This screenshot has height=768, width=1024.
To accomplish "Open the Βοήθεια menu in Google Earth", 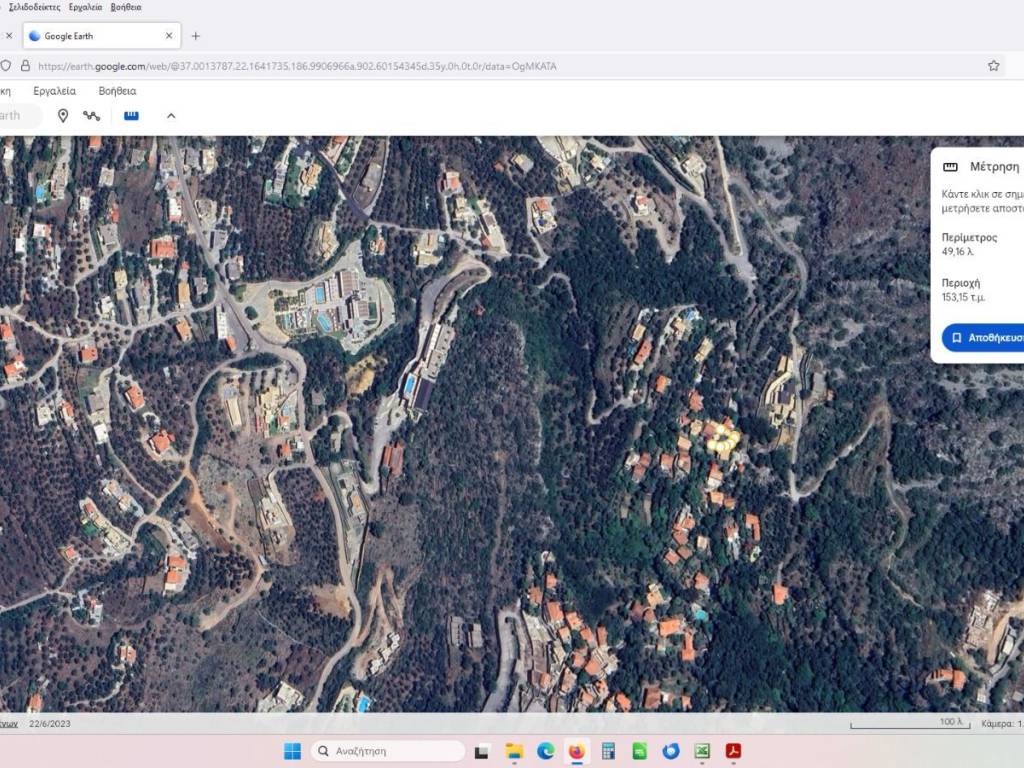I will point(117,91).
